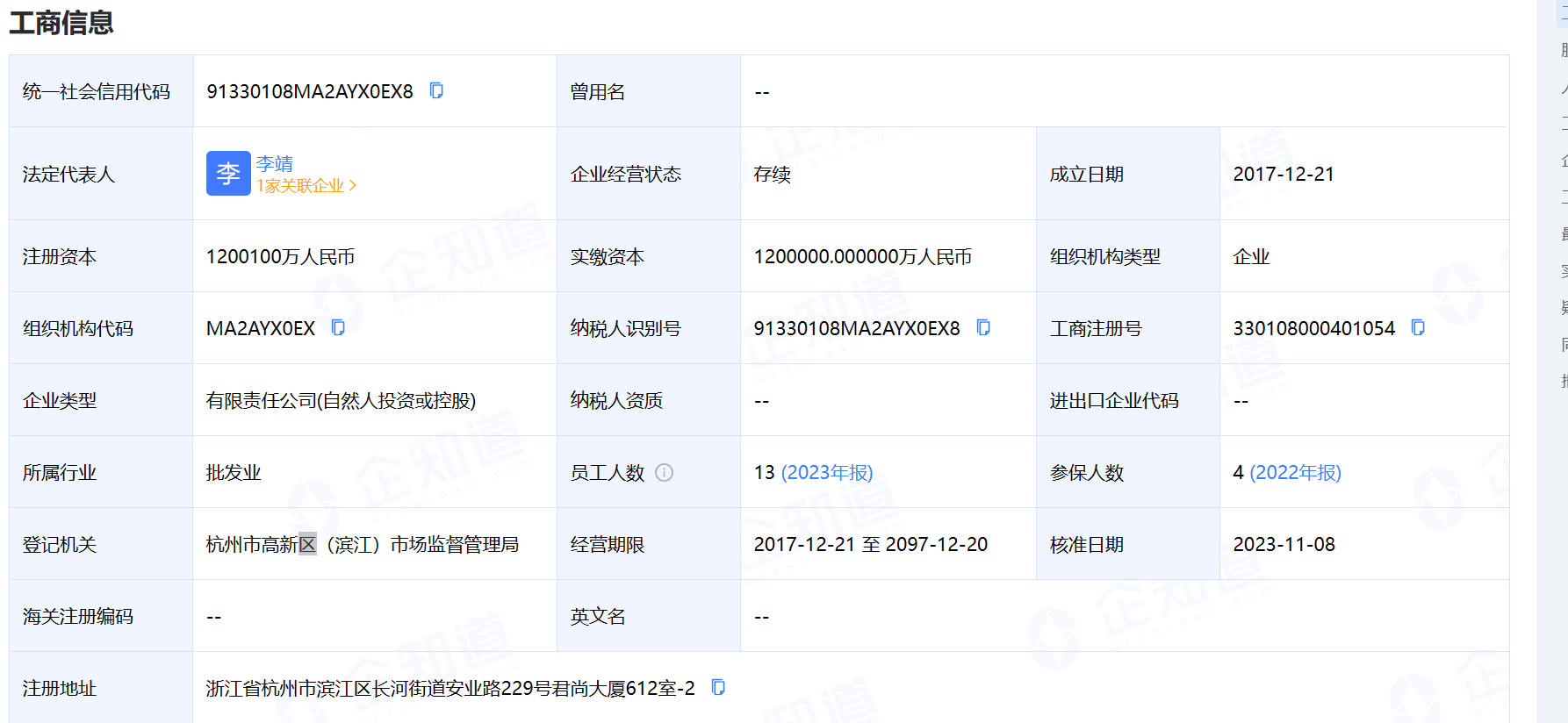Click the blue 李 avatar icon

tap(228, 173)
